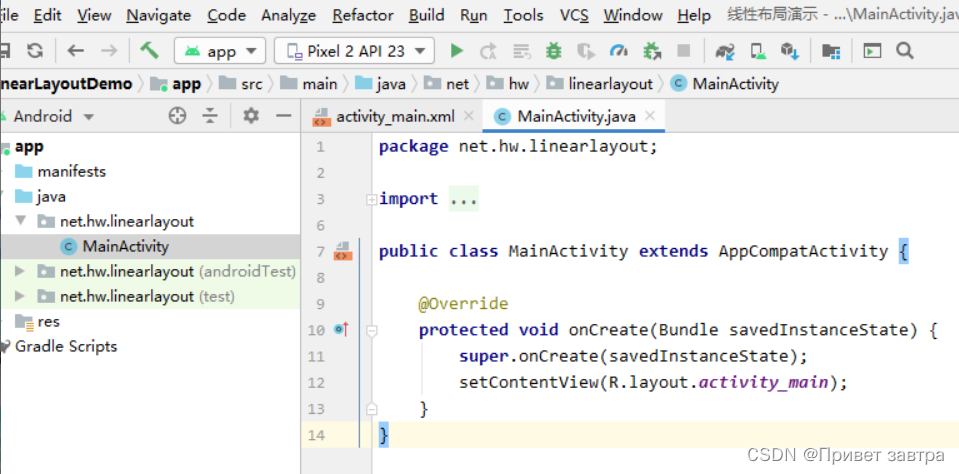Start debugging with the green bug icon

(x=554, y=51)
